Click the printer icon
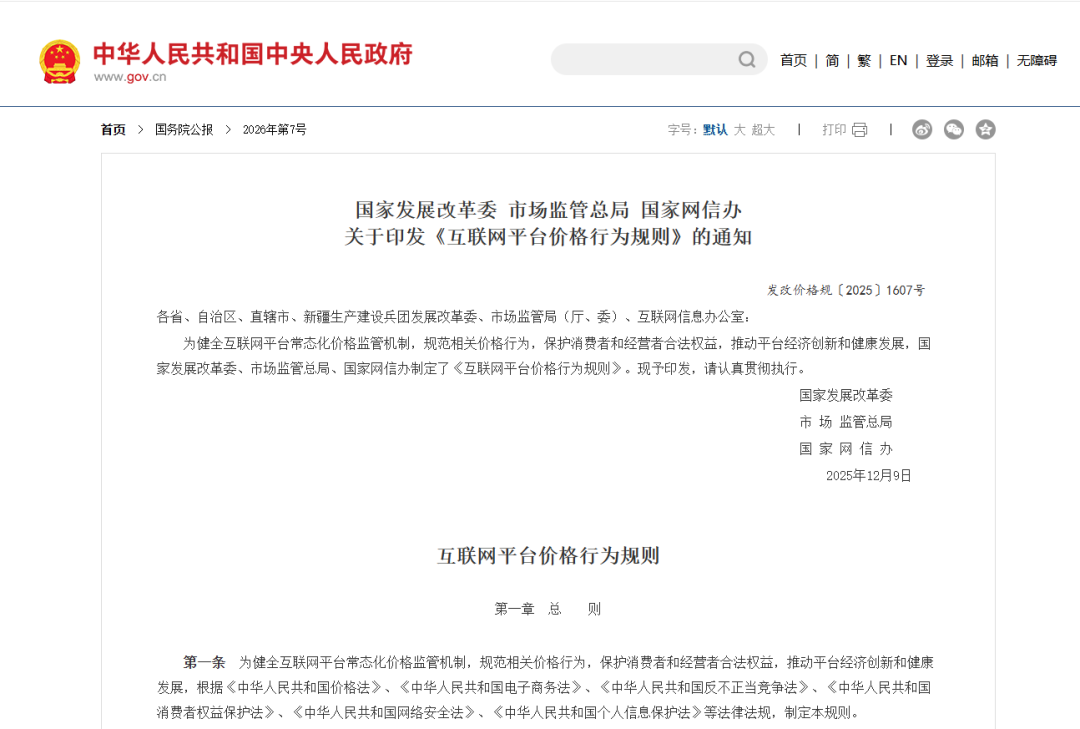1080x729 pixels. 860,130
